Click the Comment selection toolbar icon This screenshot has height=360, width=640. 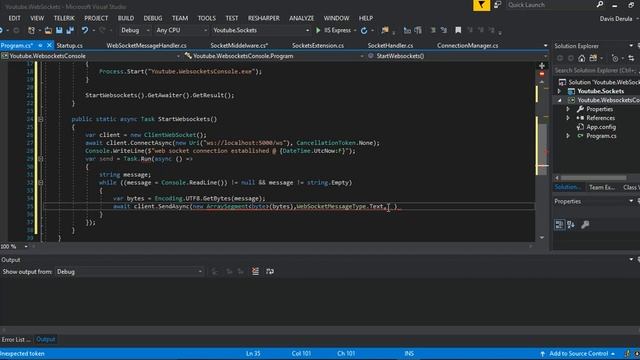[433, 30]
